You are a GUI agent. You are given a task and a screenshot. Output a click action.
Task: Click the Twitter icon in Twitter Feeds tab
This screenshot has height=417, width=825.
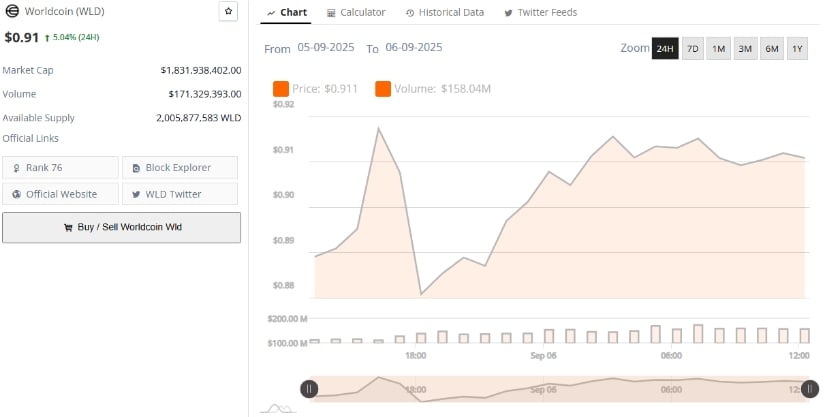(x=508, y=13)
